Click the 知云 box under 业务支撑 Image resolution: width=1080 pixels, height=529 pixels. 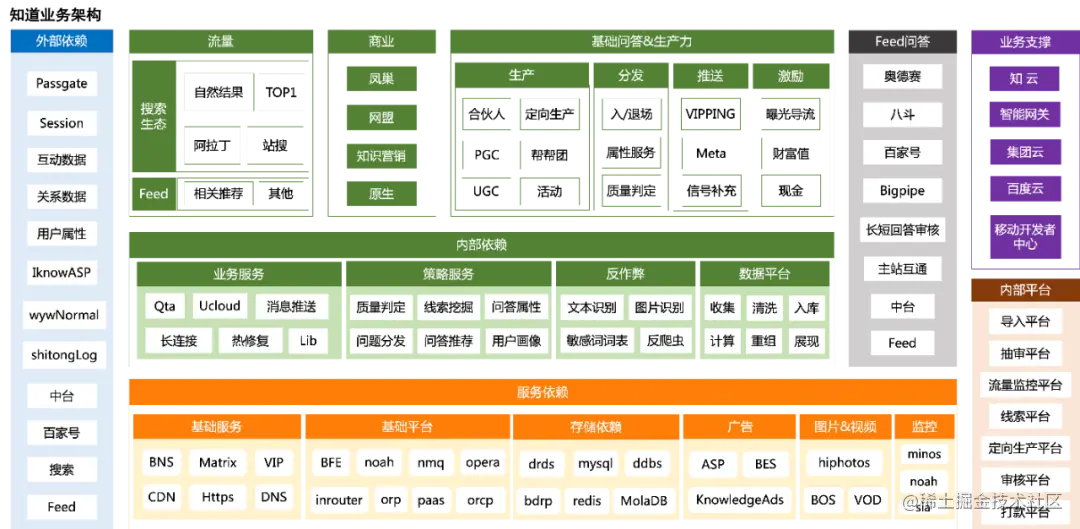coord(1025,79)
